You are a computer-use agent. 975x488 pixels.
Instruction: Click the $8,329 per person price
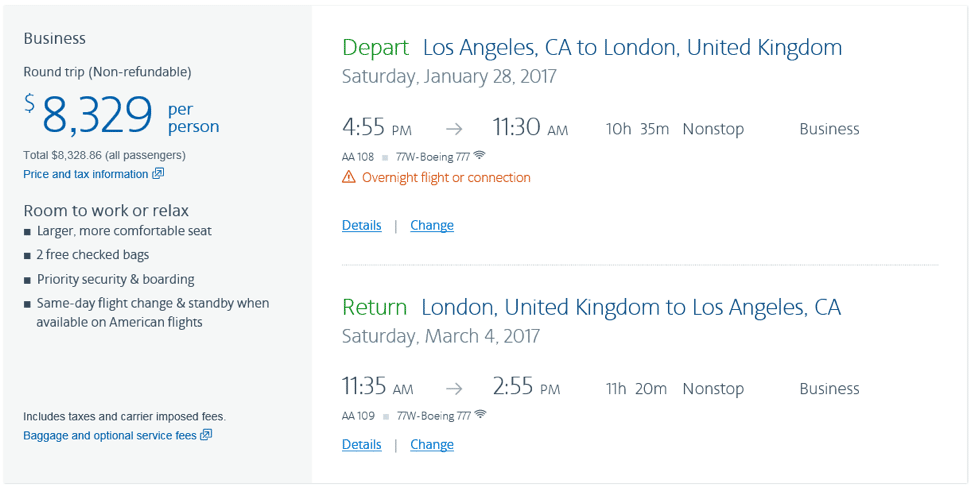coord(96,116)
